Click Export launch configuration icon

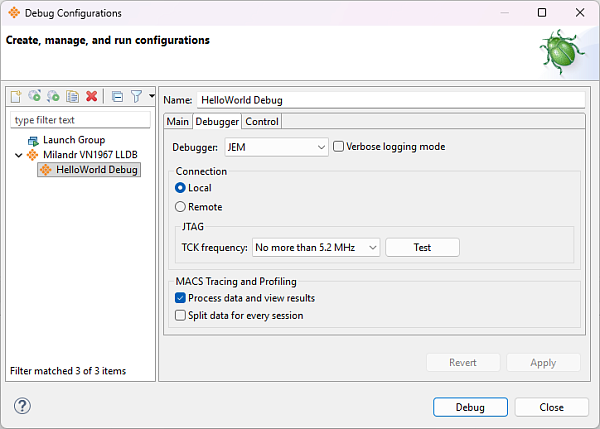pyautogui.click(x=53, y=96)
